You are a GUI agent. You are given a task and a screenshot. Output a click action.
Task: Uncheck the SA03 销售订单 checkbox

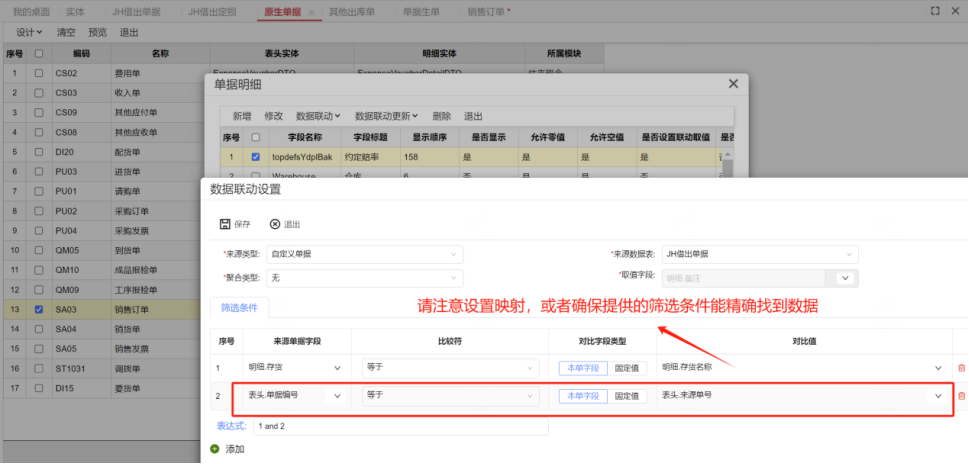coord(39,310)
